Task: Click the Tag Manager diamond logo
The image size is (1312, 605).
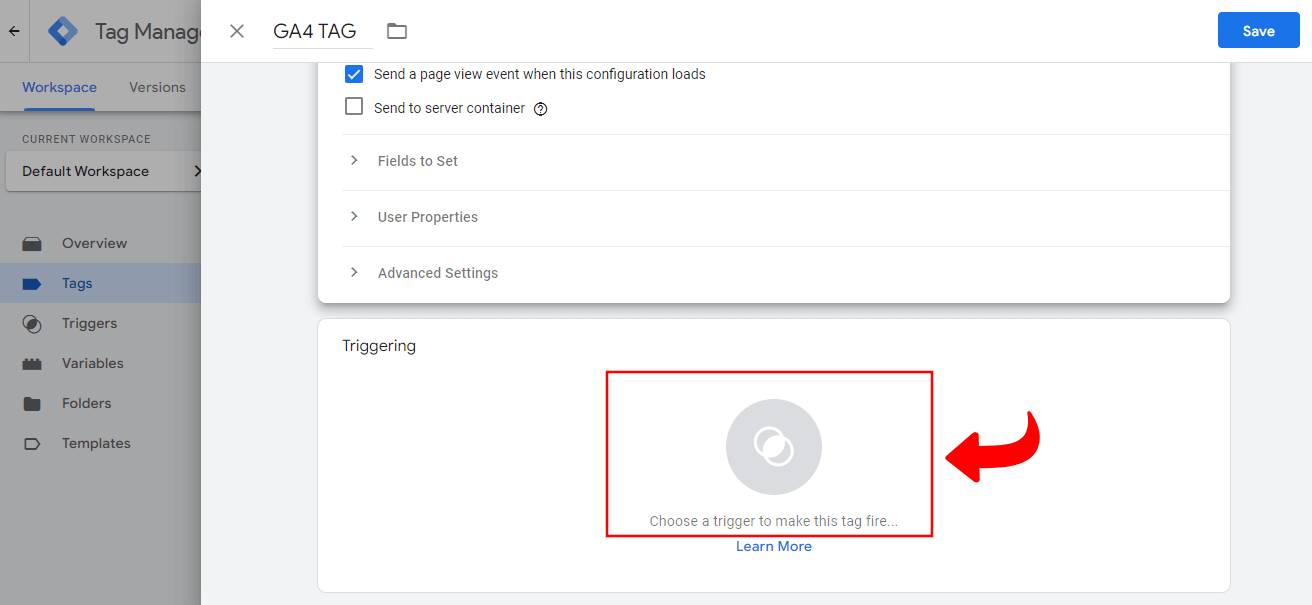Action: coord(62,30)
